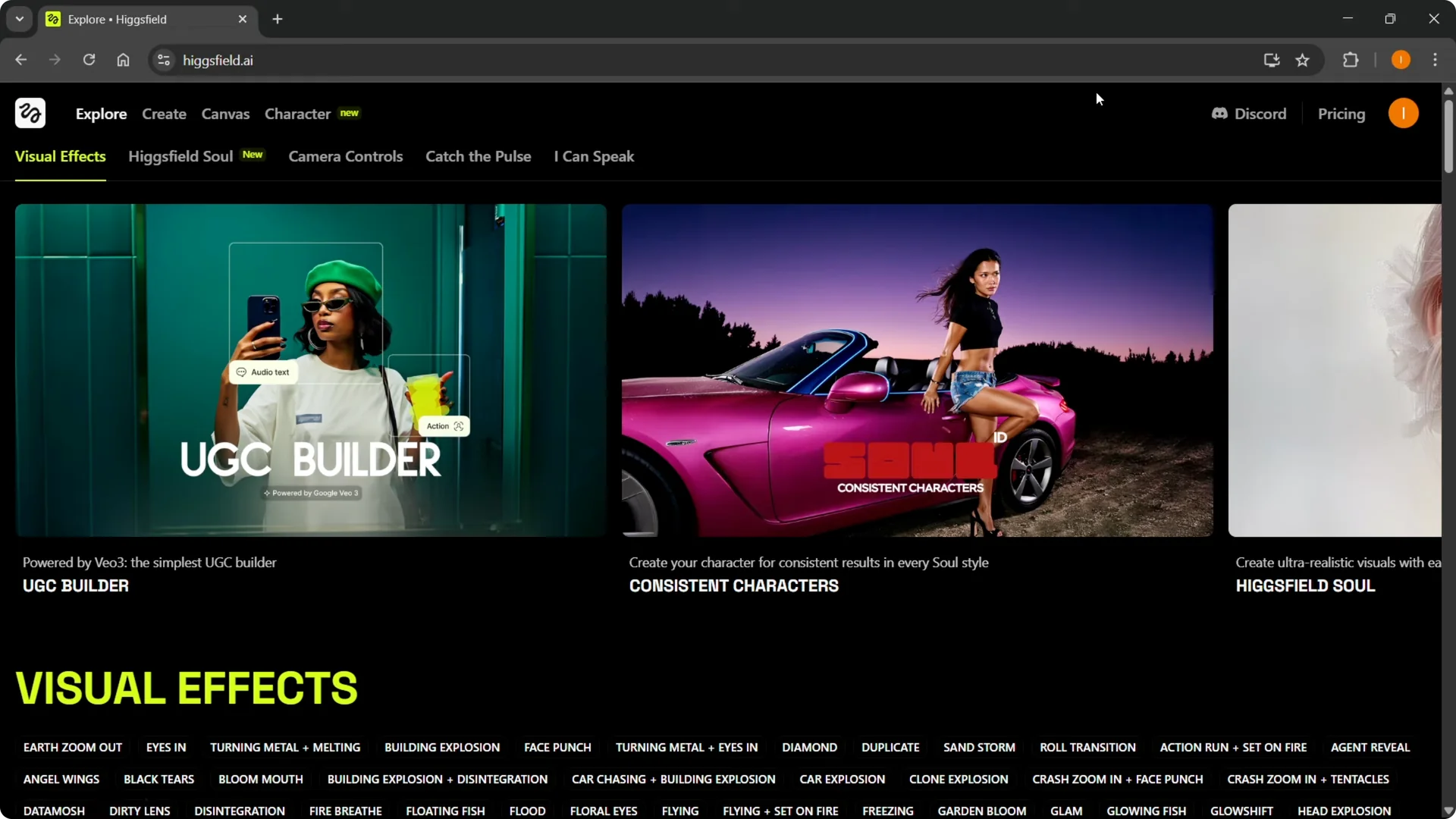
Task: Bookmark page with the star icon
Action: 1302,60
